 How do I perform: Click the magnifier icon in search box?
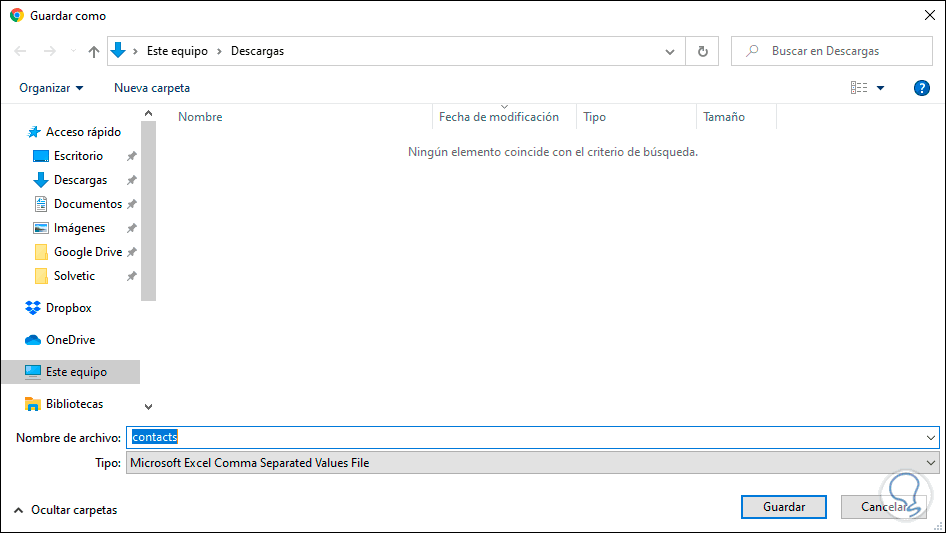point(752,51)
